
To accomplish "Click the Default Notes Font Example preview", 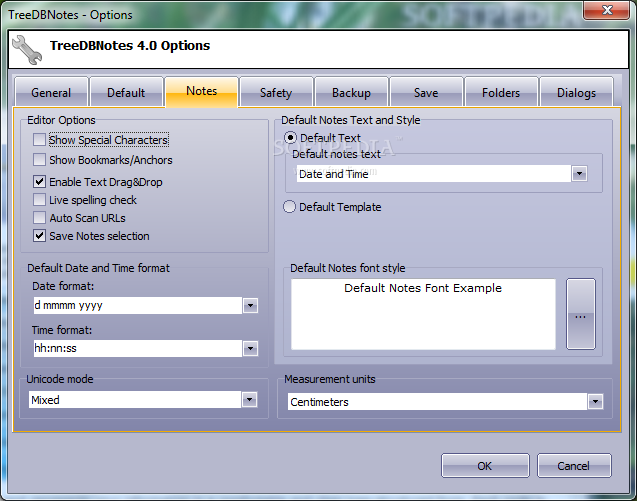I will click(423, 314).
